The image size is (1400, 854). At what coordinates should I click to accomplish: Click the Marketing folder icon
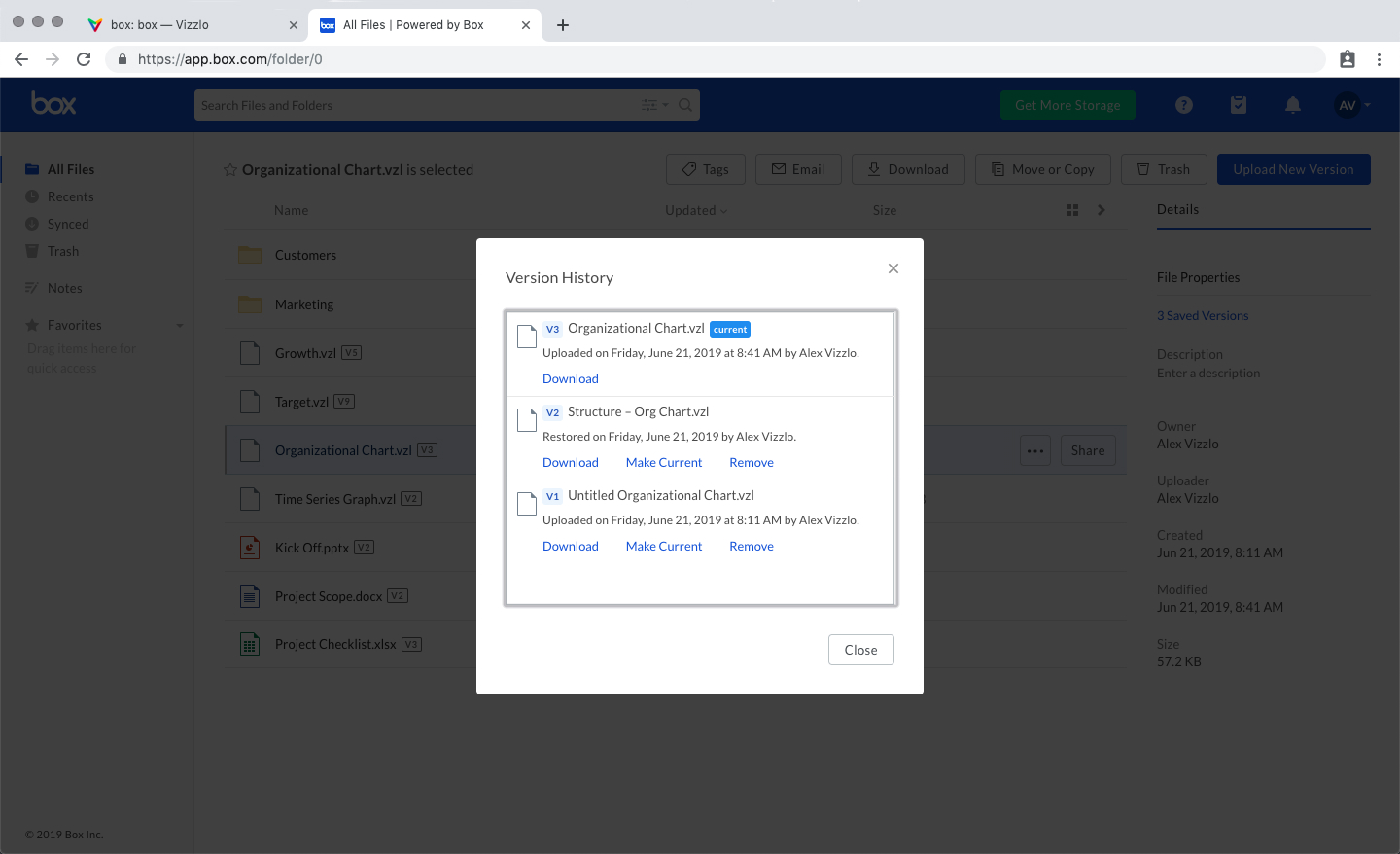click(250, 304)
